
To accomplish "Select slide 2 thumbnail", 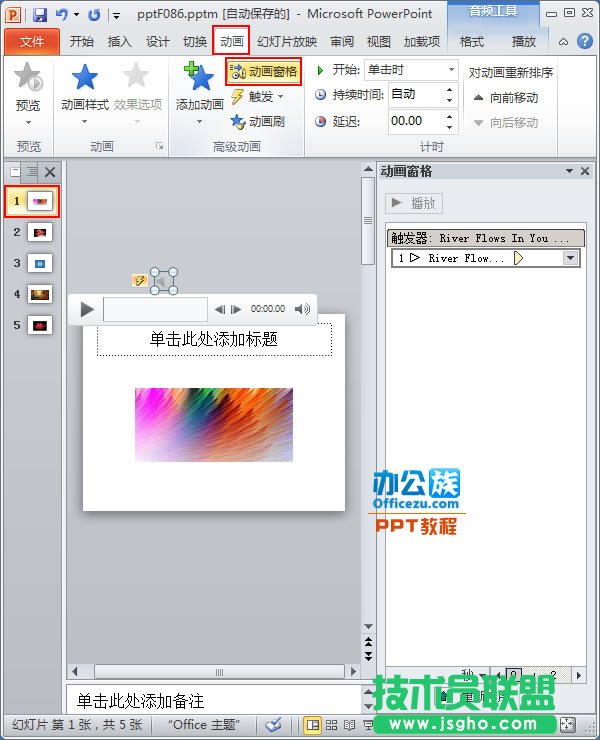I will pyautogui.click(x=40, y=232).
